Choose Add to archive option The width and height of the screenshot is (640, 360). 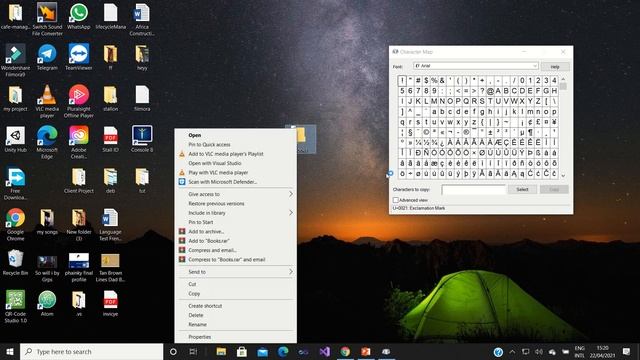click(x=236, y=231)
